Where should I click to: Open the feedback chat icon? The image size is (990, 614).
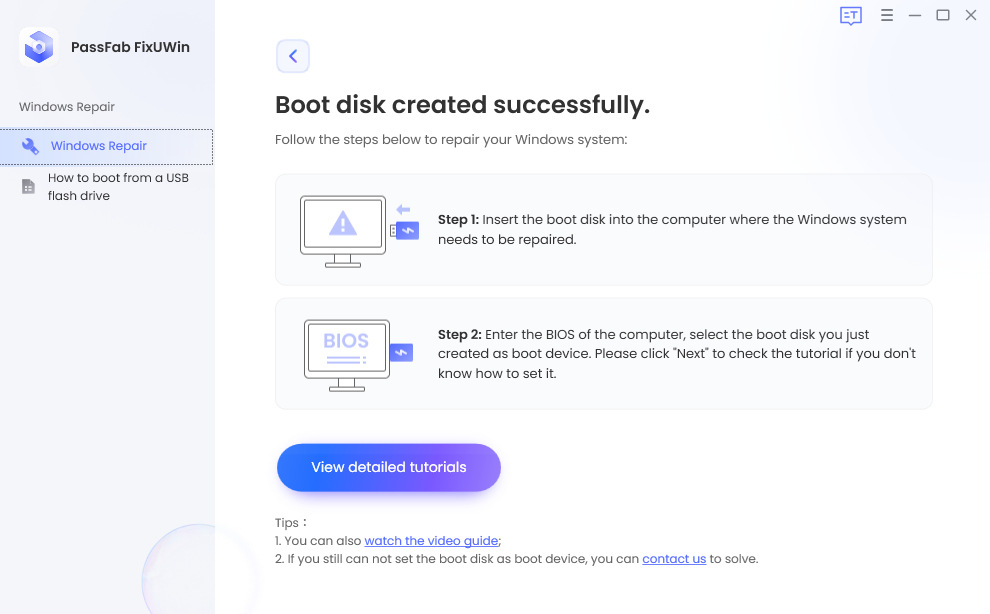[x=851, y=16]
